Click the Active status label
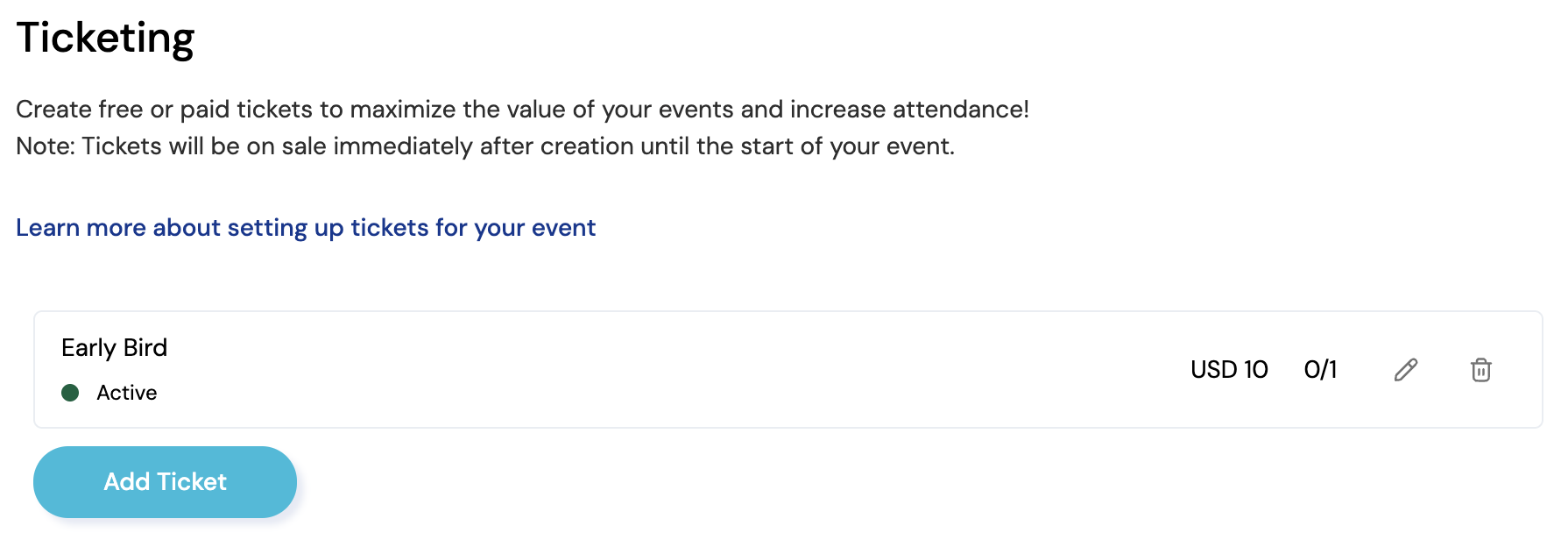The width and height of the screenshot is (1568, 540). coord(127,393)
